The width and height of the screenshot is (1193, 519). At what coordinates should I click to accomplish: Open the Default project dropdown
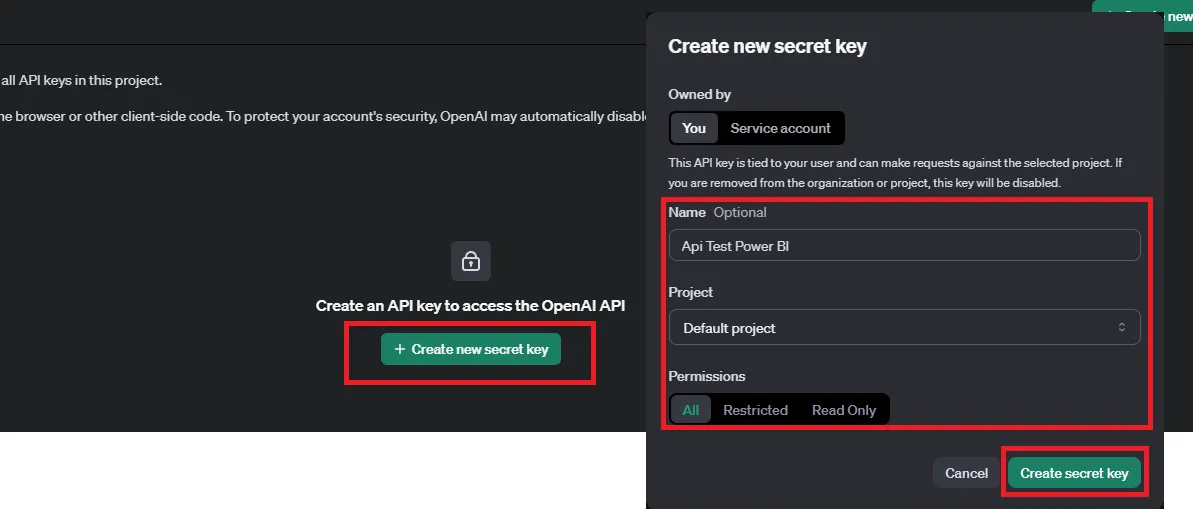click(904, 327)
